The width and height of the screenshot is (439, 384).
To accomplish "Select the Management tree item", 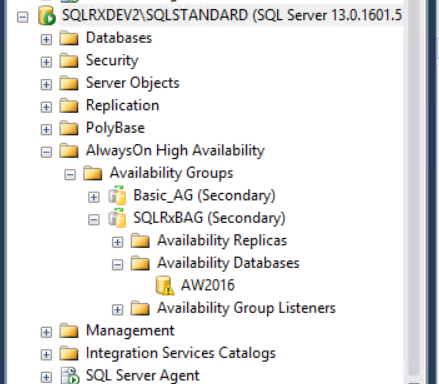I will (x=130, y=330).
